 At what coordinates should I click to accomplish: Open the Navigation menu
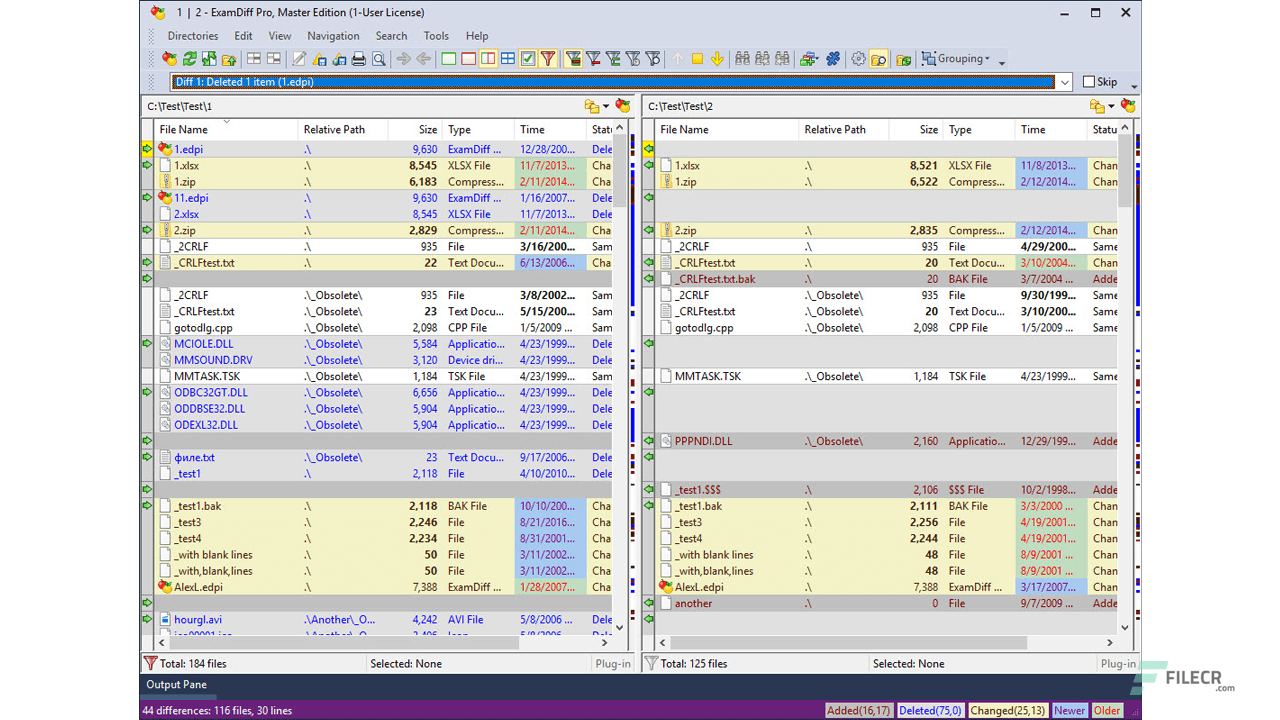[333, 35]
